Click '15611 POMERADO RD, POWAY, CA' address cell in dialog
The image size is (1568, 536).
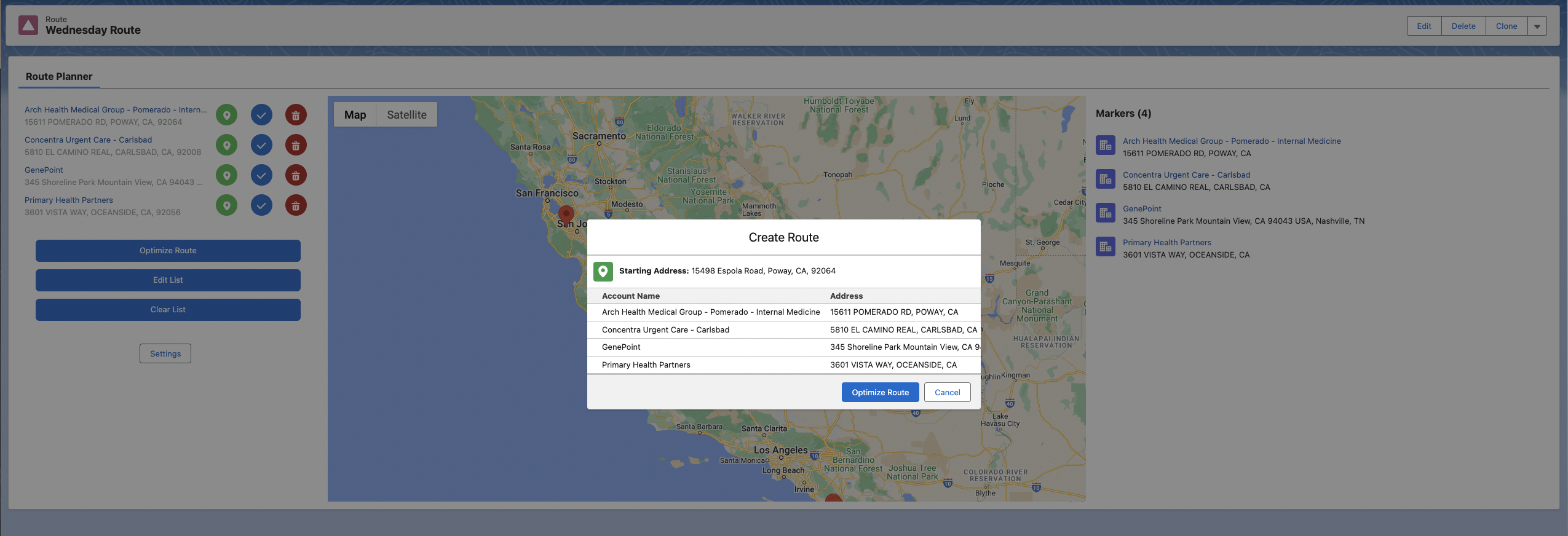point(894,312)
